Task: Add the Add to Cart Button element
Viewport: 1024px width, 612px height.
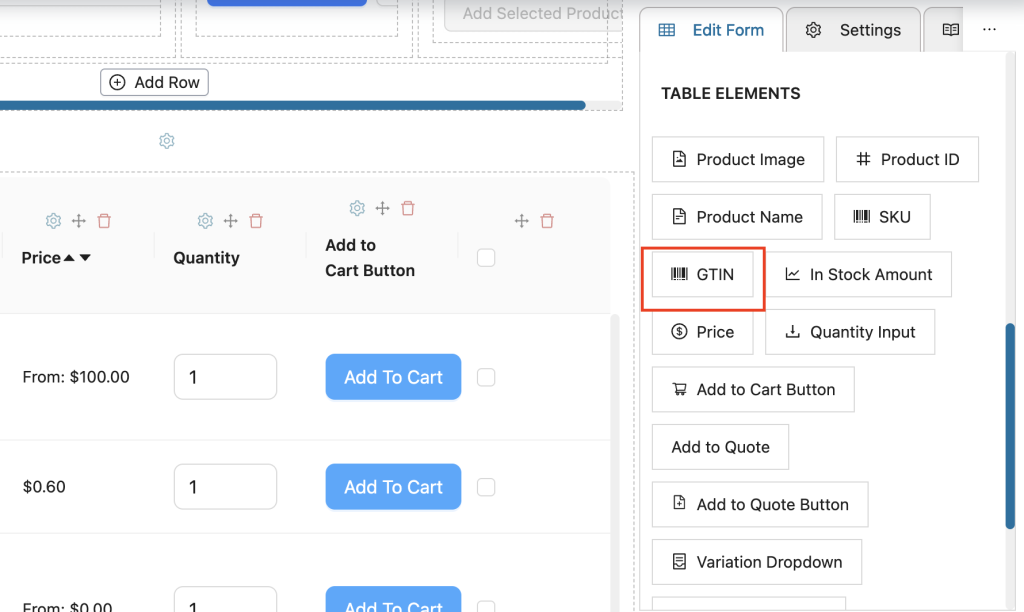Action: coord(753,389)
